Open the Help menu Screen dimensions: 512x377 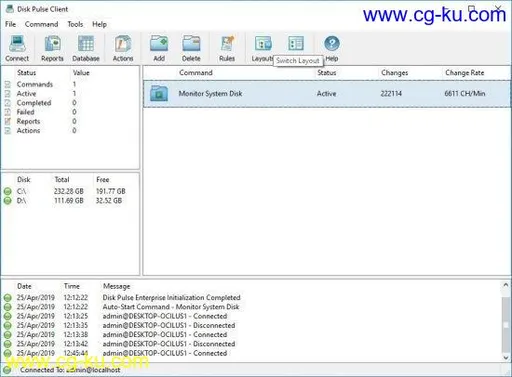coord(99,24)
